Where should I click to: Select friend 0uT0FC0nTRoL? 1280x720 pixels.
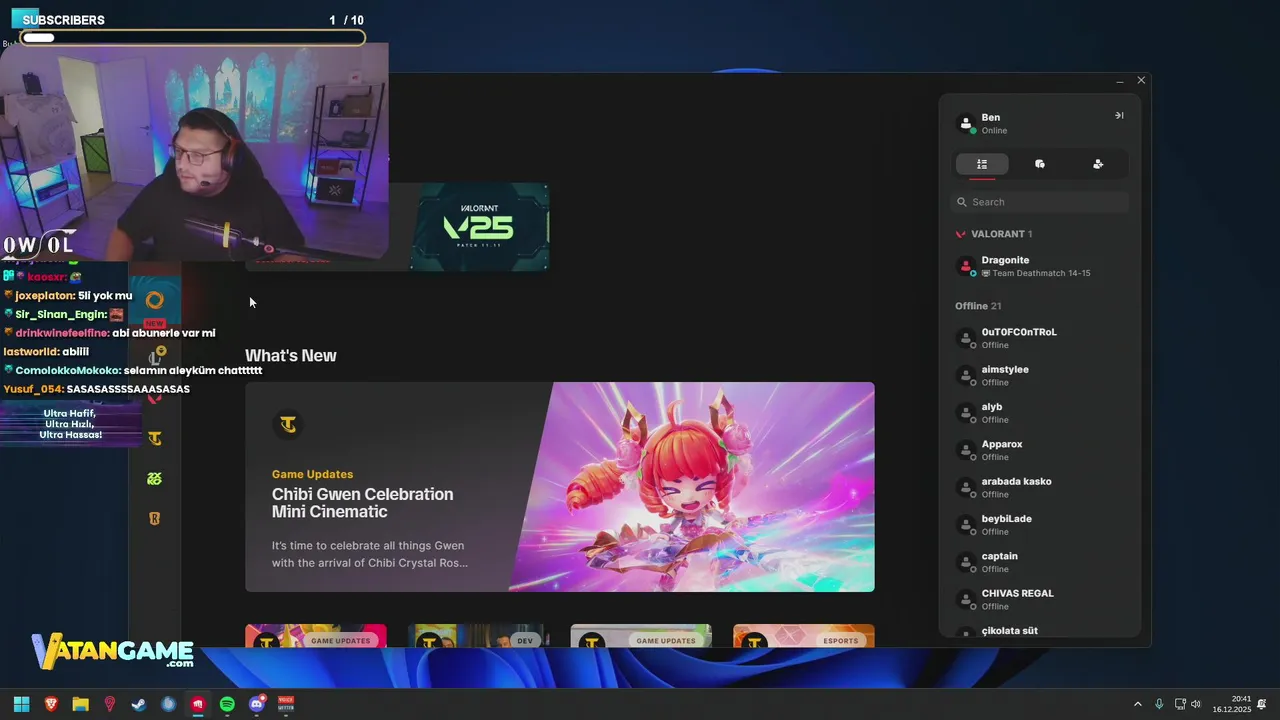tap(1040, 338)
